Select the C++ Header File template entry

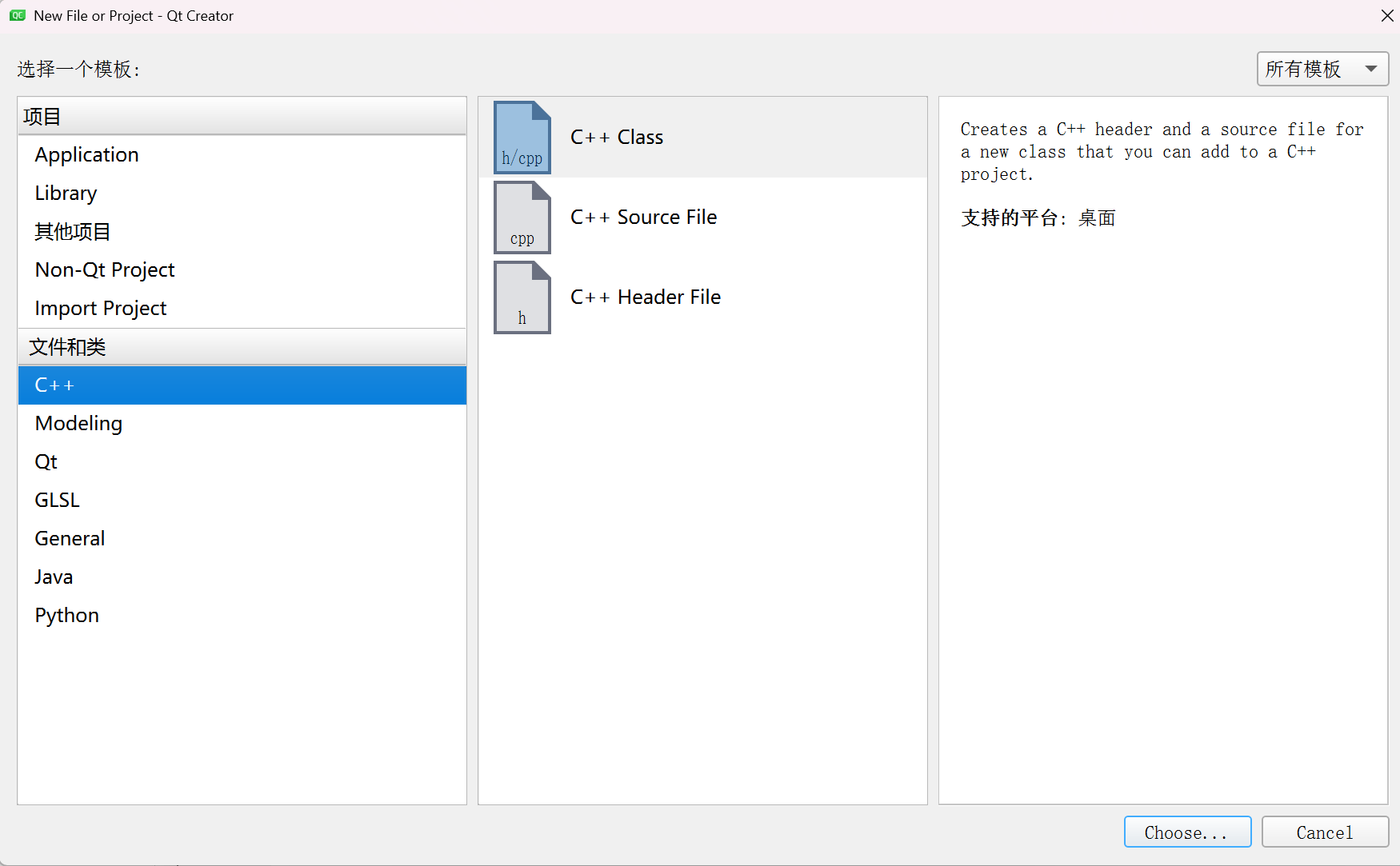pyautogui.click(x=645, y=297)
